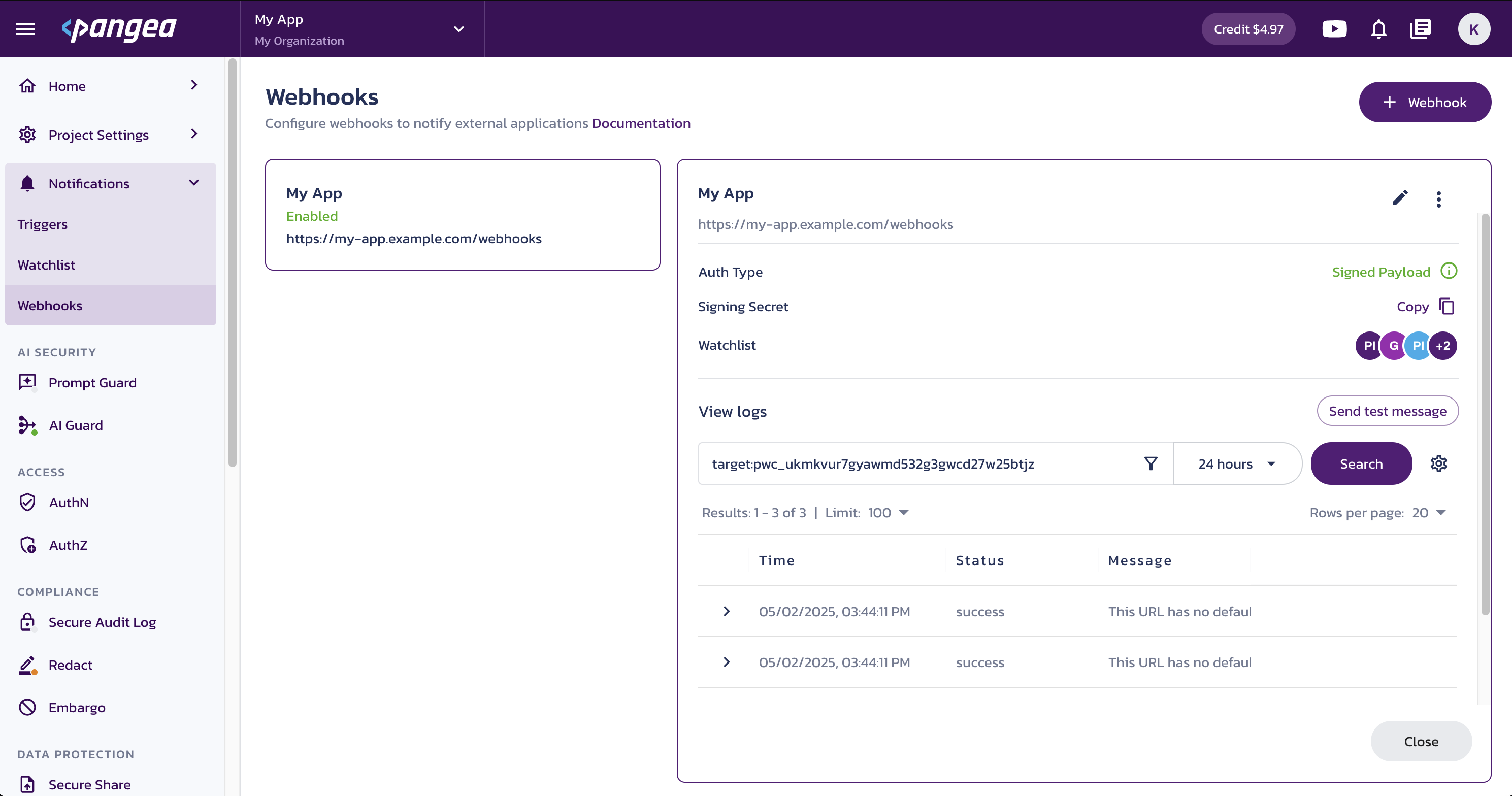Click the AuthN shield icon
The width and height of the screenshot is (1512, 796).
click(27, 503)
